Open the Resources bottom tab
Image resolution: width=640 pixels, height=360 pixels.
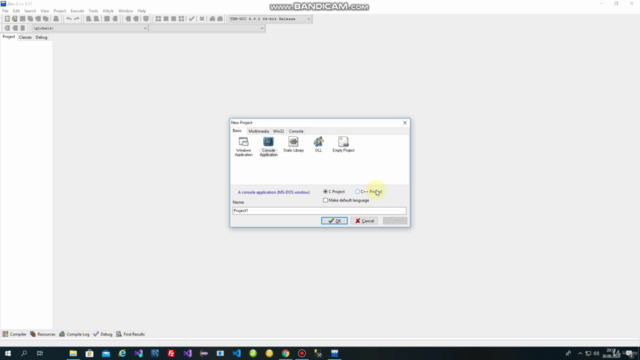point(43,334)
